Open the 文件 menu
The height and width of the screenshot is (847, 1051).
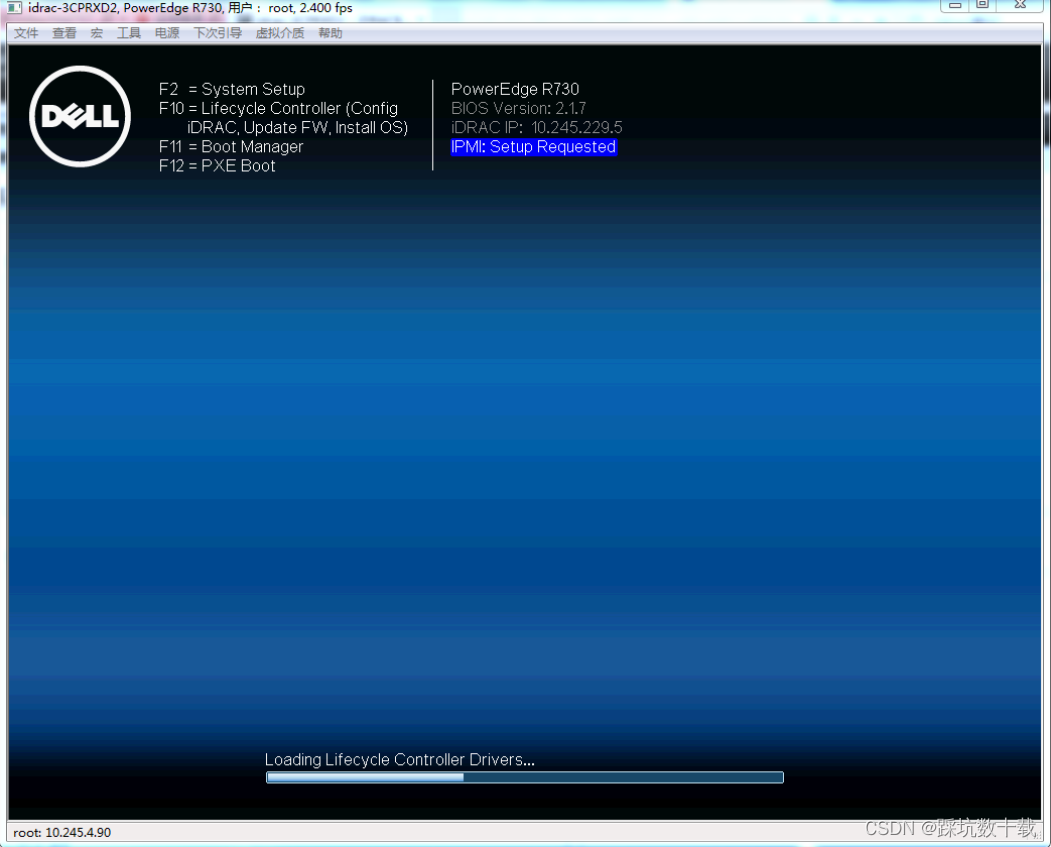click(x=26, y=33)
